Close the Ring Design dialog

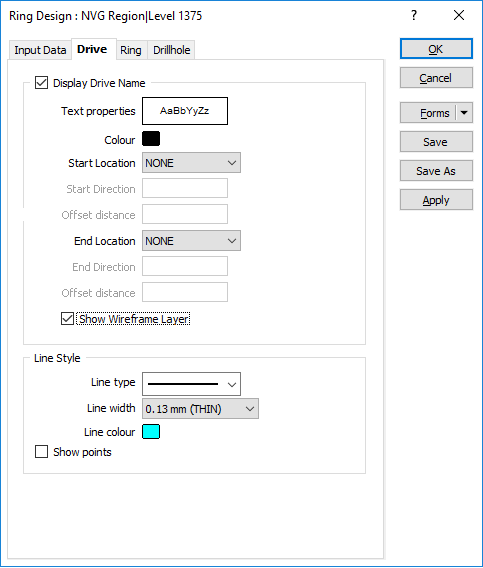(x=459, y=16)
